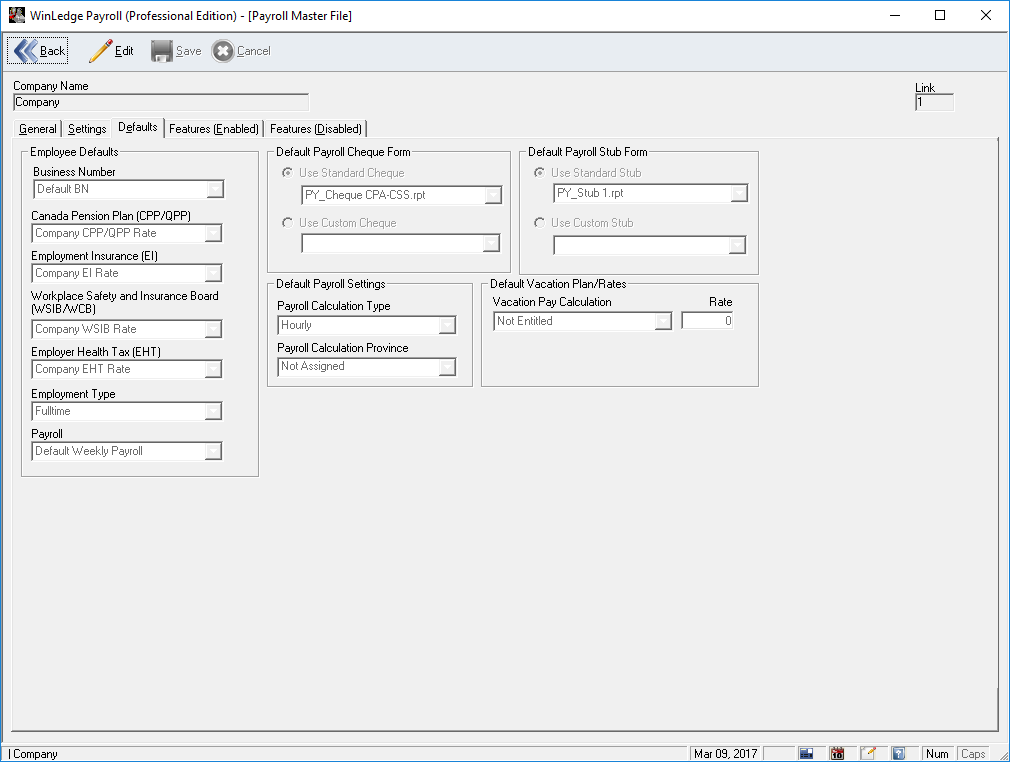Click the Save floppy disk button
The width and height of the screenshot is (1010, 762).
coord(176,51)
